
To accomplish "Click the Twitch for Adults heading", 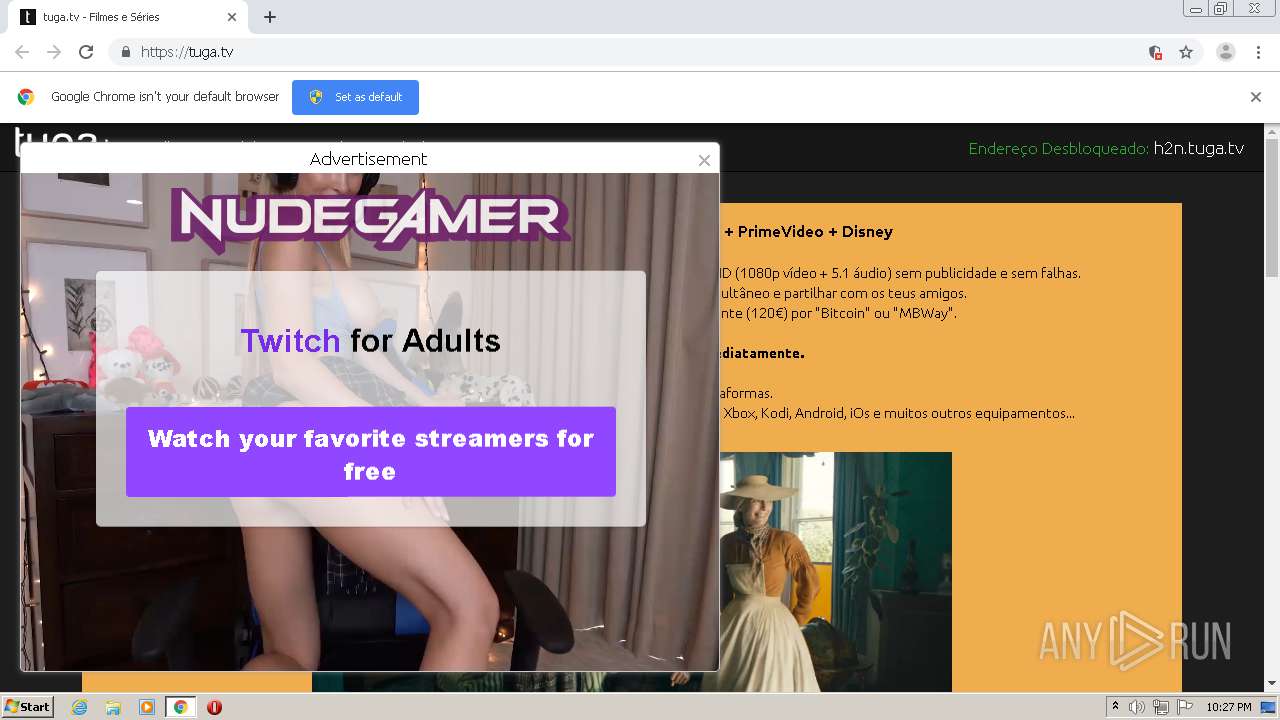I will pos(370,341).
